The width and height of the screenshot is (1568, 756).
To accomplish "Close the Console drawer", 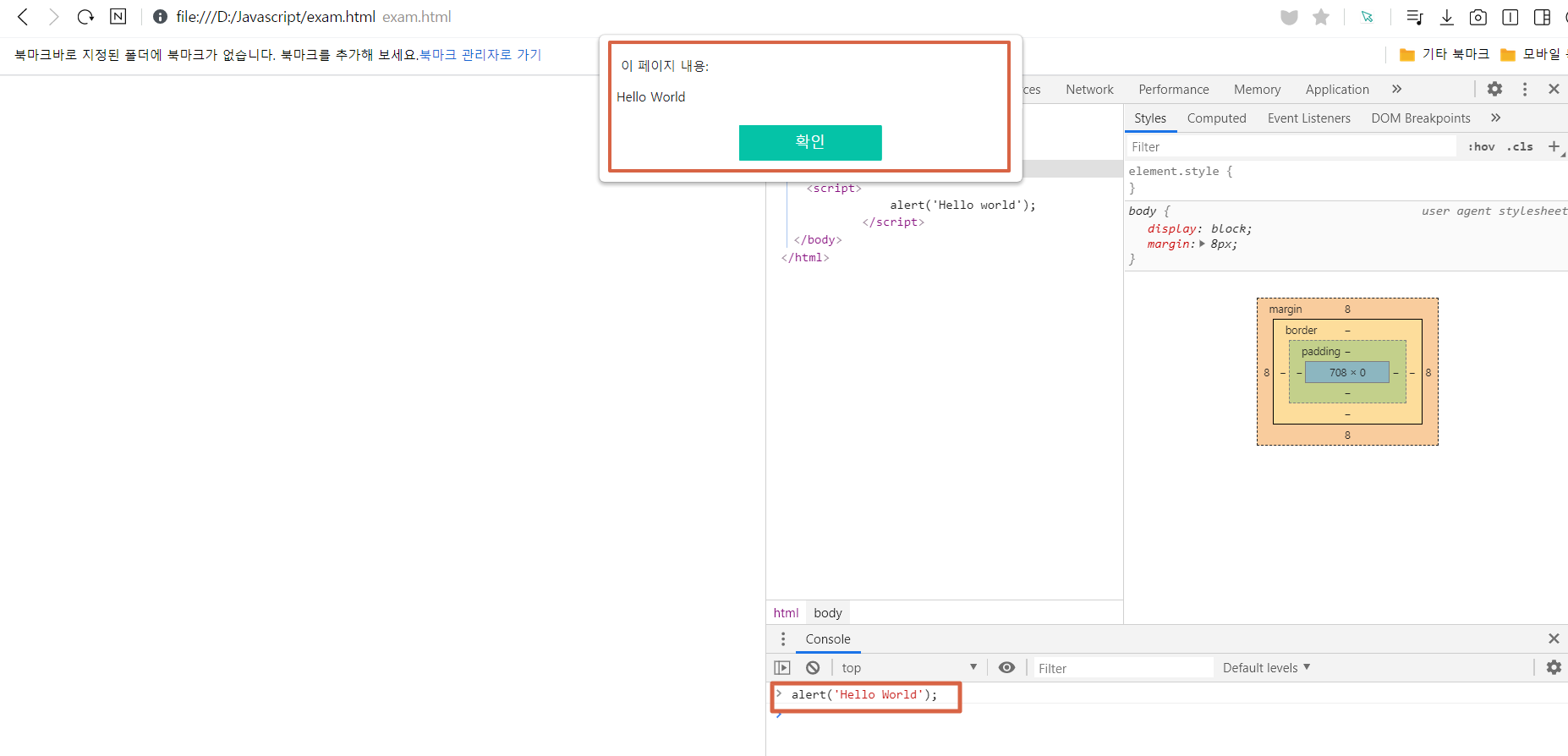I will coord(1554,638).
